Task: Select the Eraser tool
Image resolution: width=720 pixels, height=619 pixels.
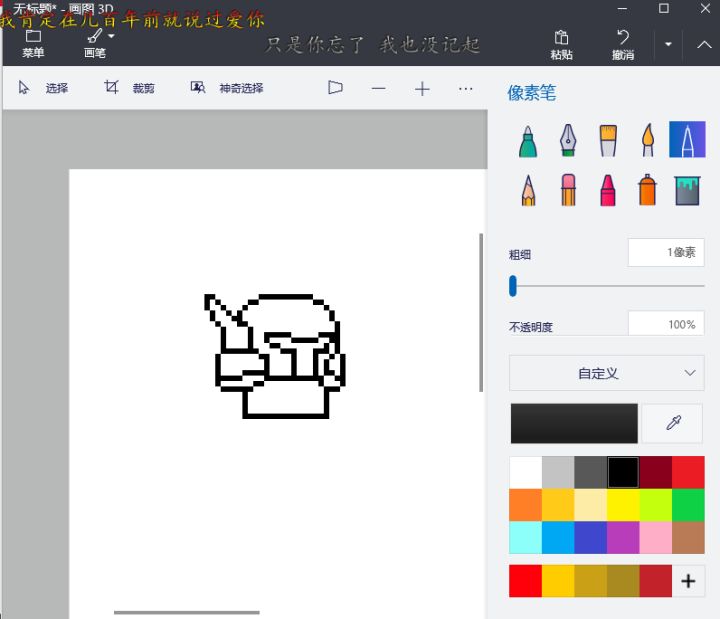Action: point(568,190)
